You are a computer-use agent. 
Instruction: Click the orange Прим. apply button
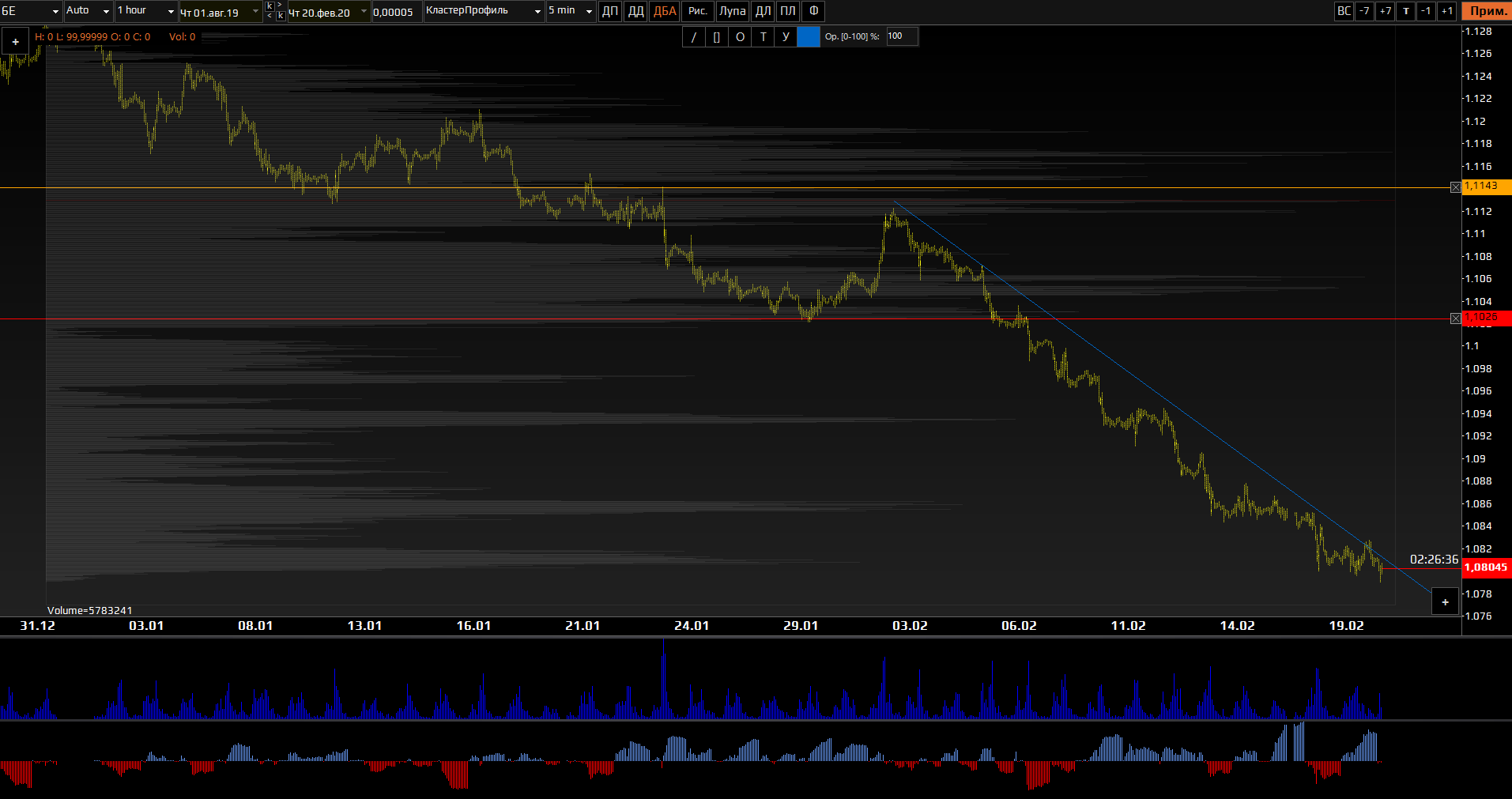[1487, 11]
